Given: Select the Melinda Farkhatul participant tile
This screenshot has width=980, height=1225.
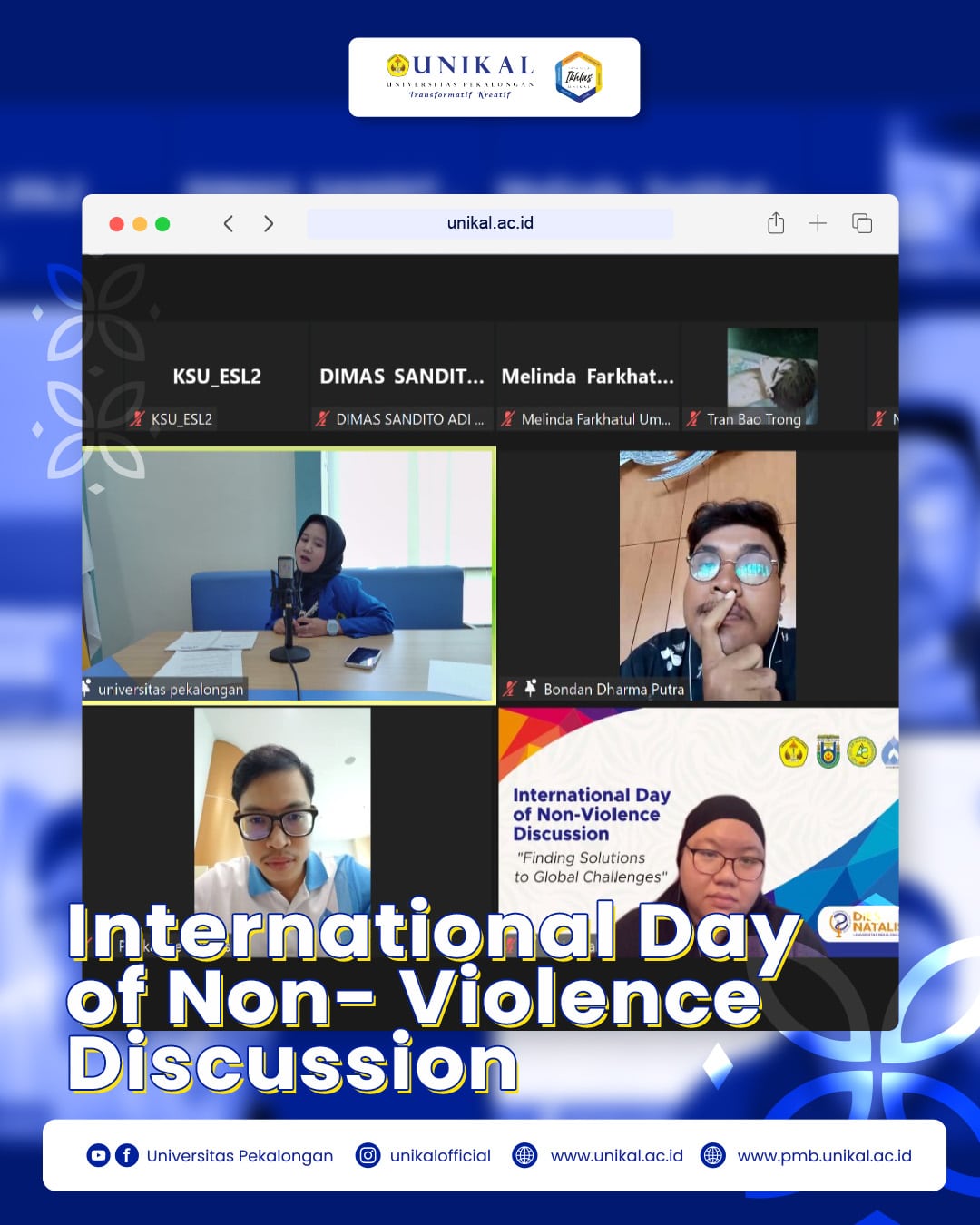Looking at the screenshot, I should pos(587,377).
